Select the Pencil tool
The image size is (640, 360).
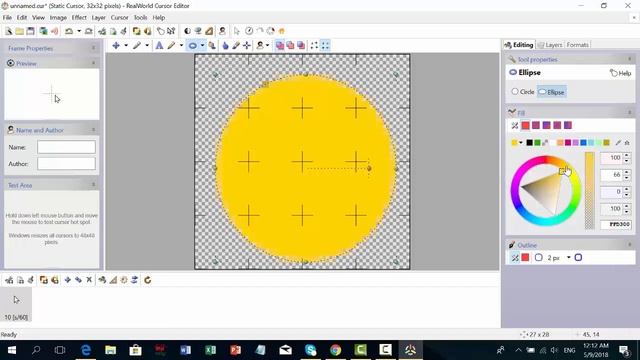pos(171,46)
